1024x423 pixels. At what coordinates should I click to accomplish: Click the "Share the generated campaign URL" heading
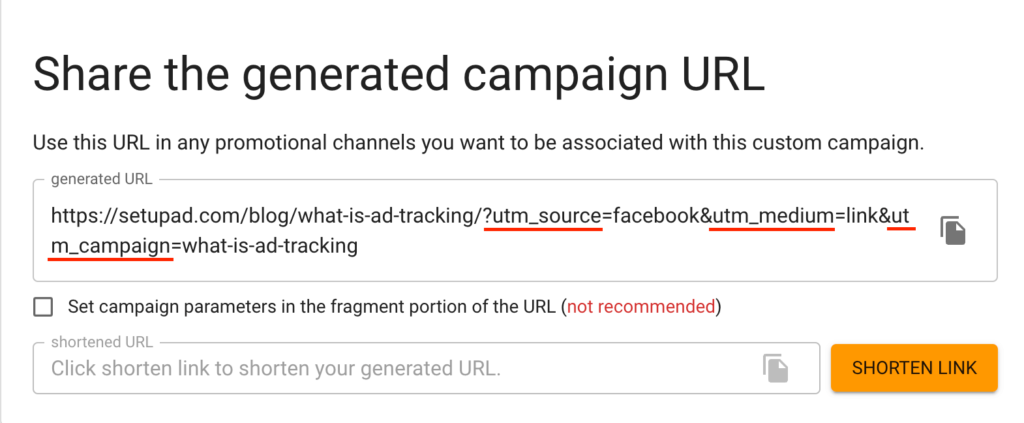click(399, 77)
